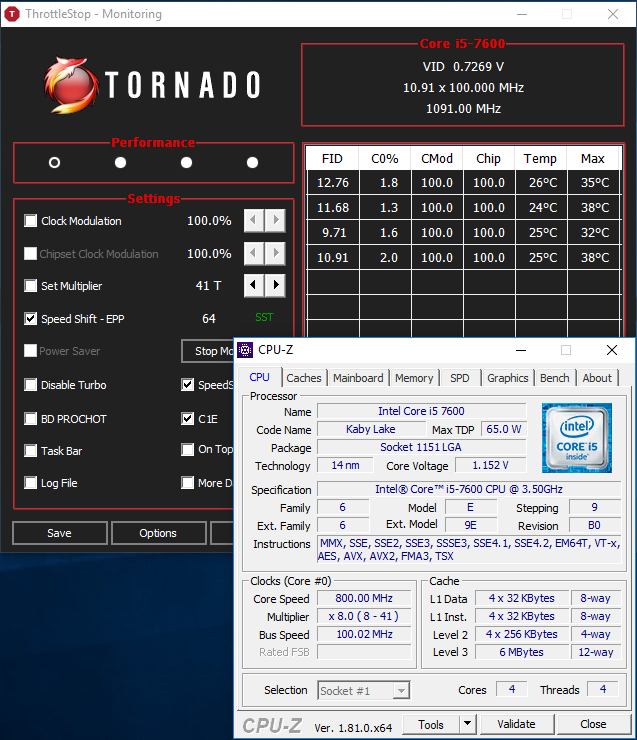637x740 pixels.
Task: Toggle the Chipset Clock Modulation checkbox
Action: (31, 254)
